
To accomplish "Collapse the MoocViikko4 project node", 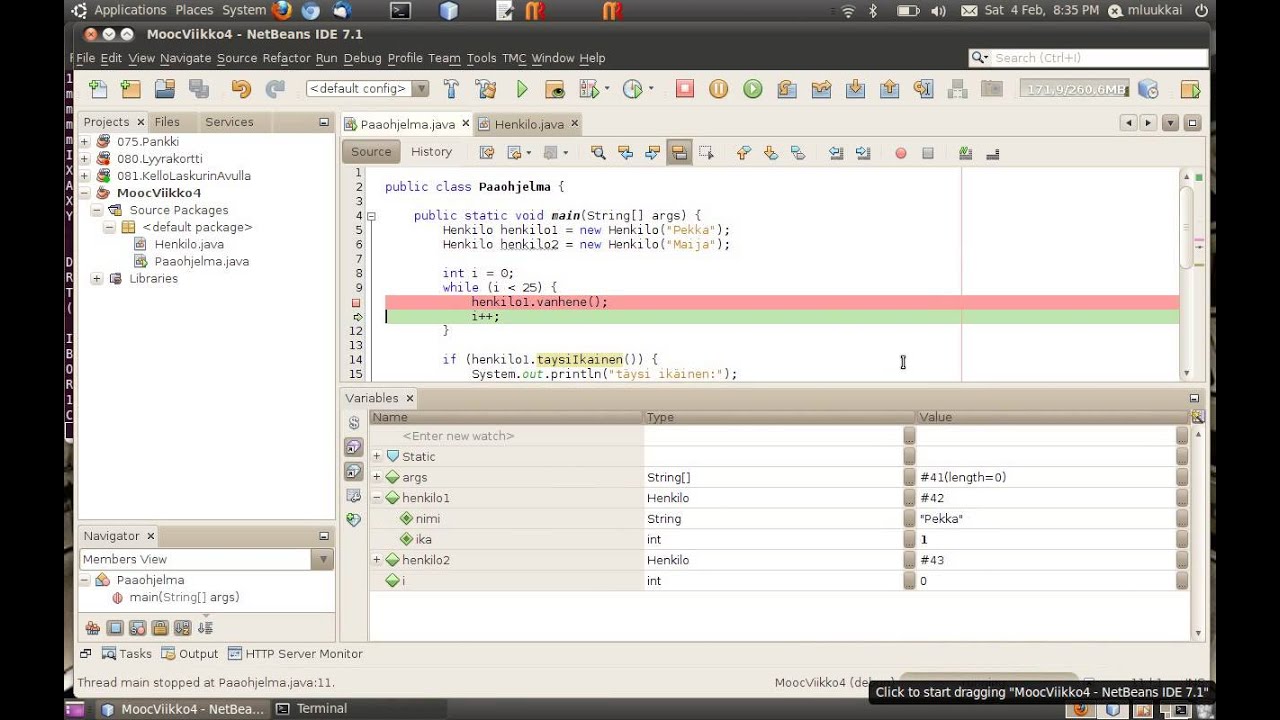I will tap(85, 193).
